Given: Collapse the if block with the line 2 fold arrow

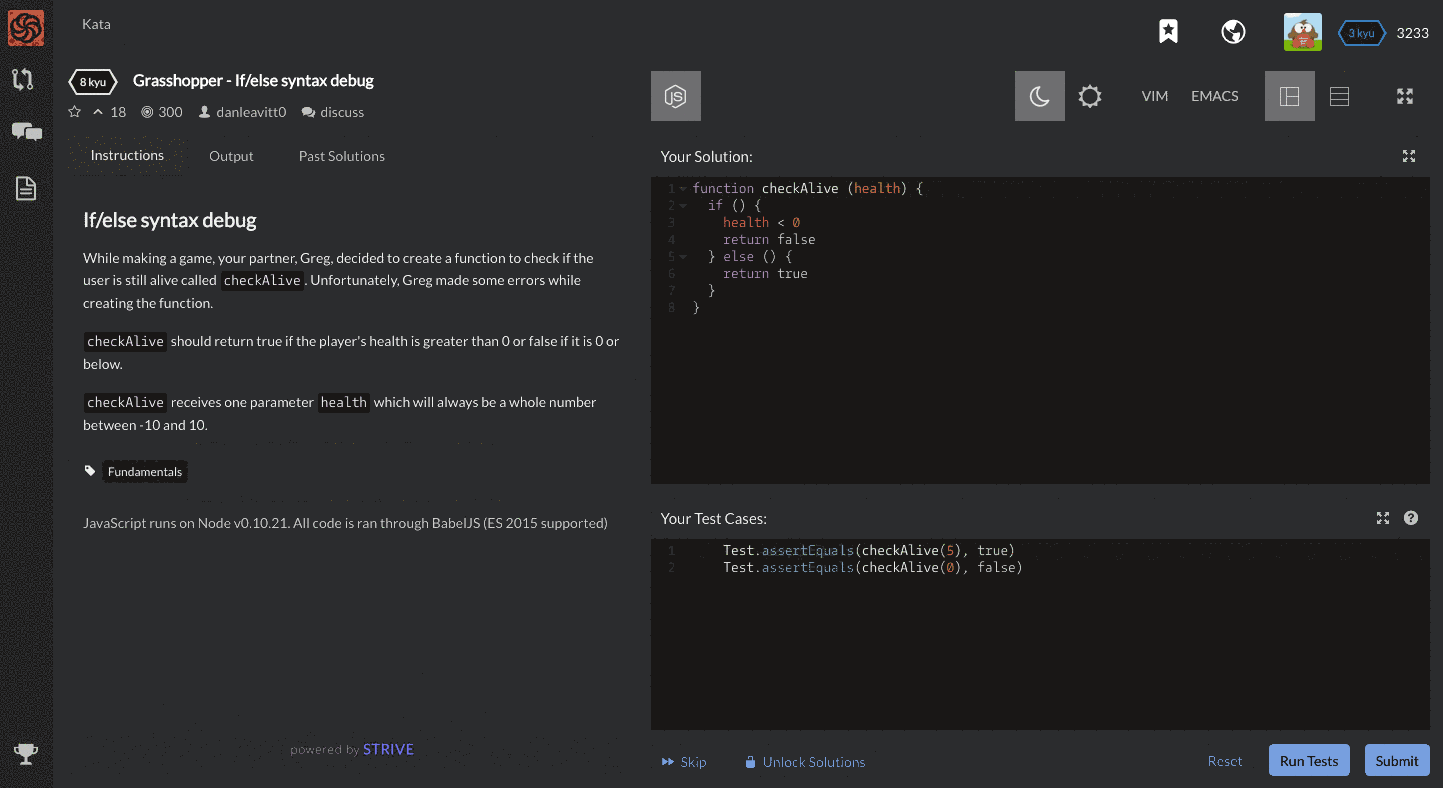Looking at the screenshot, I should pos(684,205).
